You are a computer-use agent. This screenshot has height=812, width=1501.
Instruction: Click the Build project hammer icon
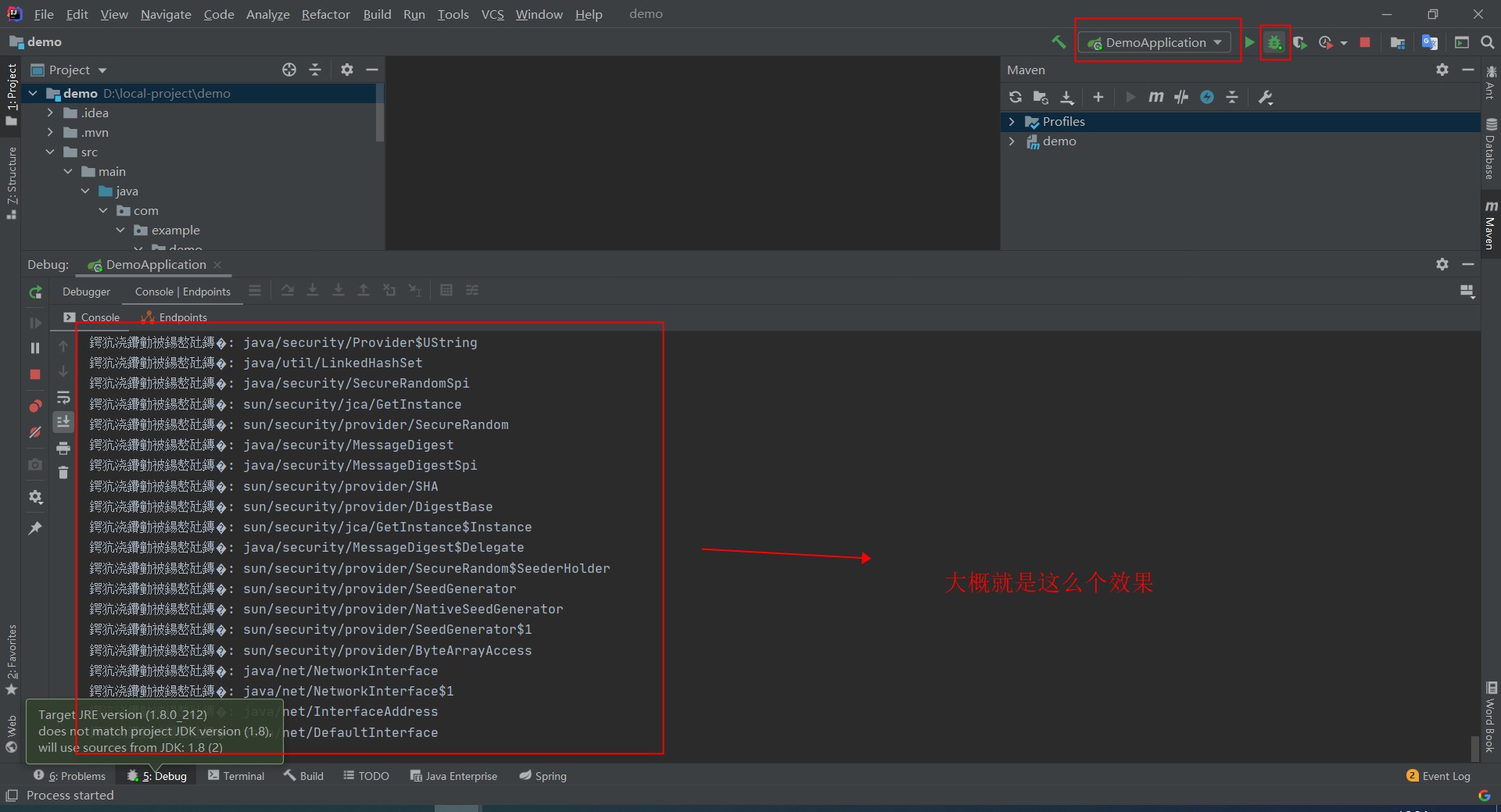[1059, 42]
